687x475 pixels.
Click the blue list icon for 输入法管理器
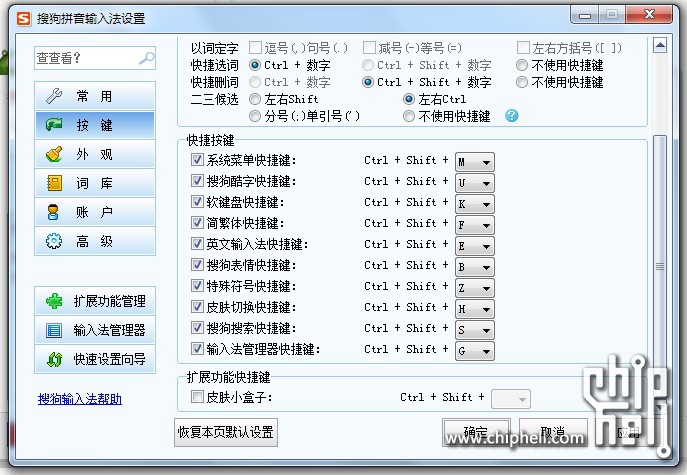coord(54,330)
